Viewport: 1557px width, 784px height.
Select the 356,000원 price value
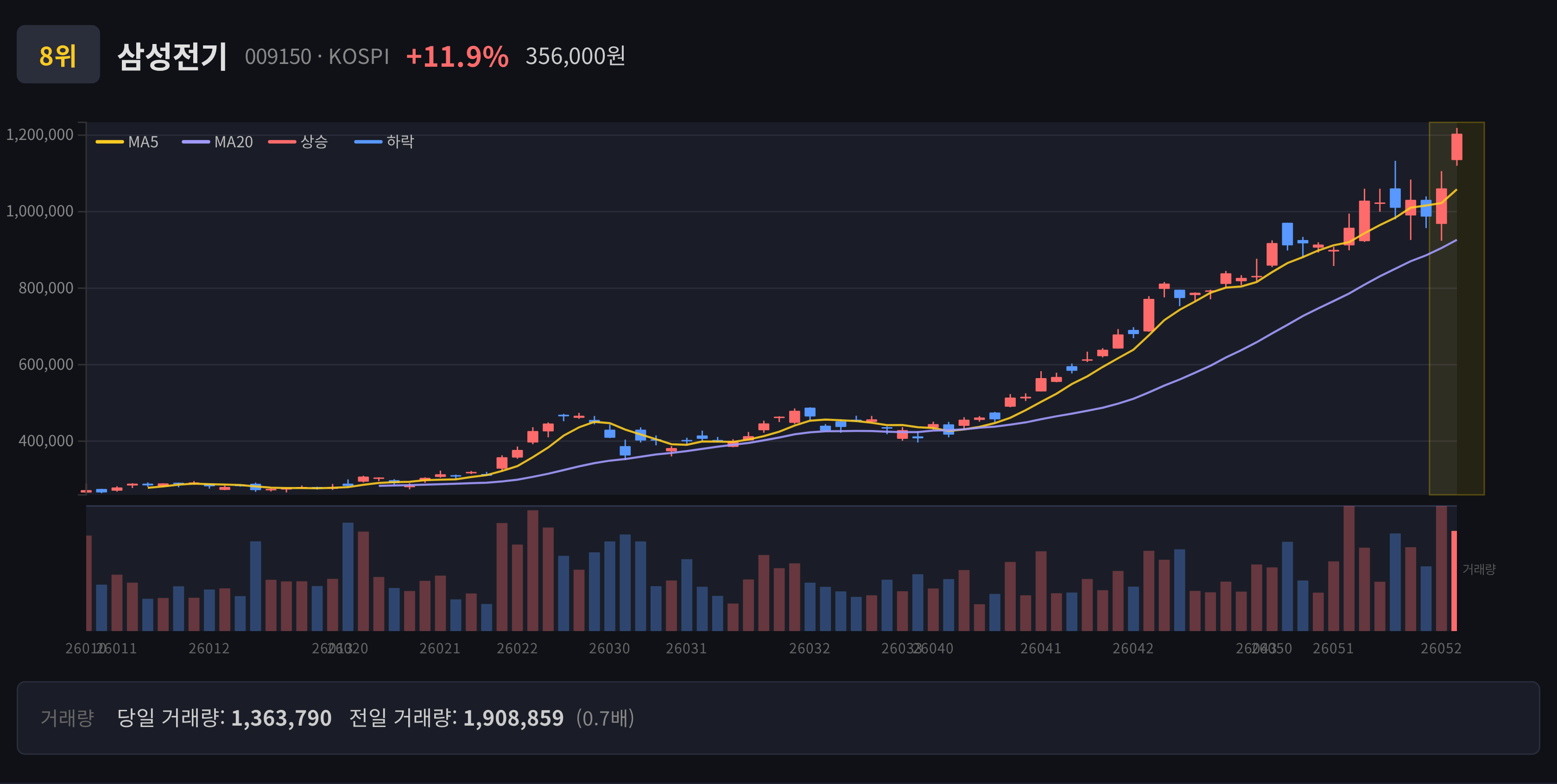coord(575,56)
